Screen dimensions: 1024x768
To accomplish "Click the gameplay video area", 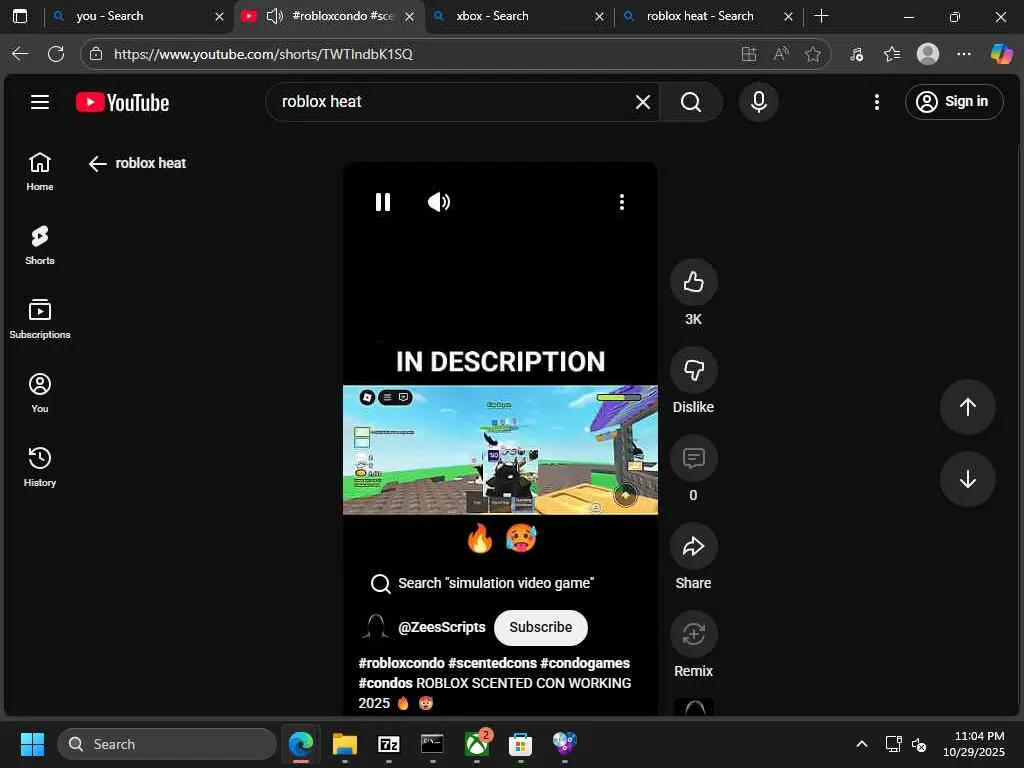I will [500, 450].
